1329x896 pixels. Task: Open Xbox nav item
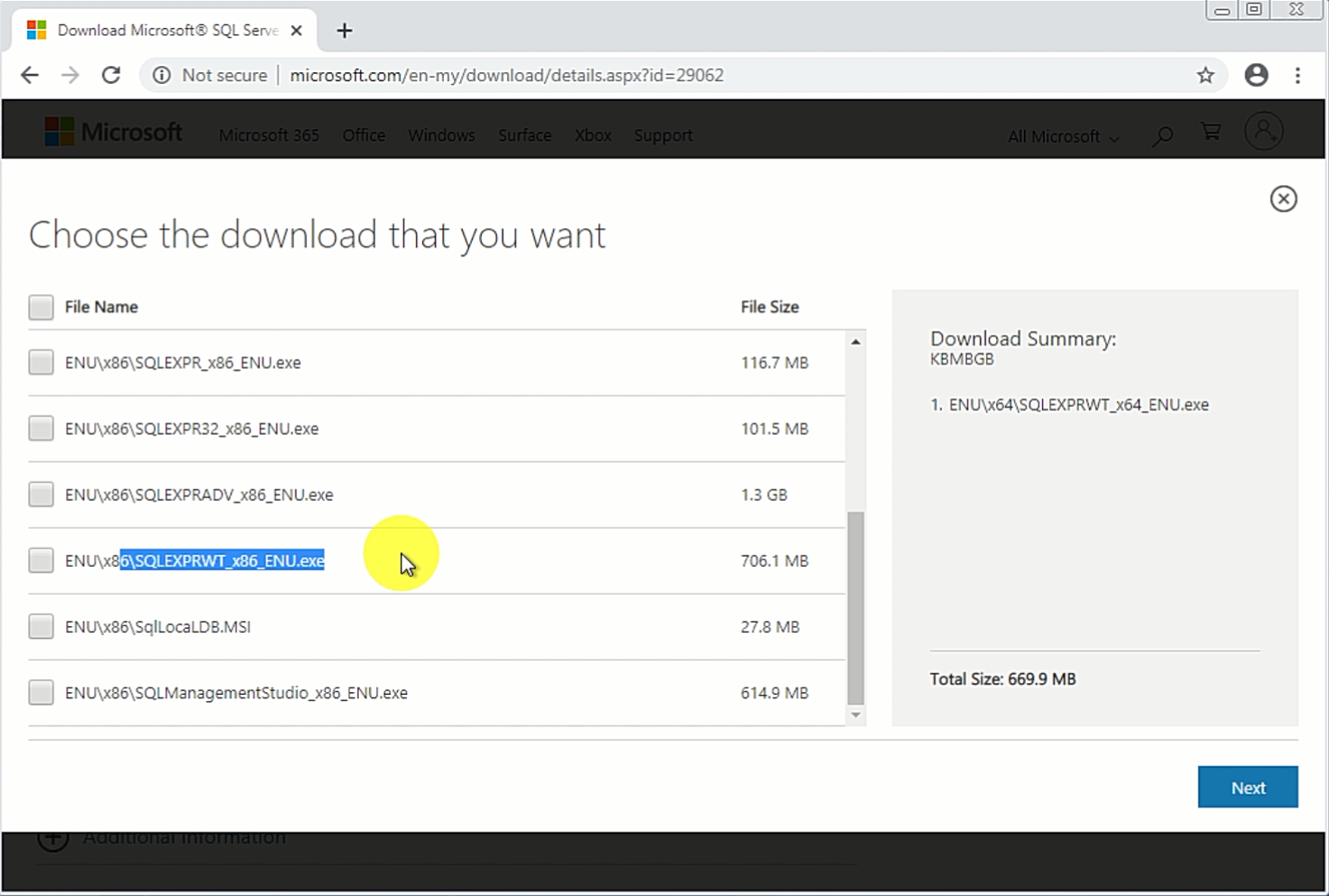tap(593, 135)
